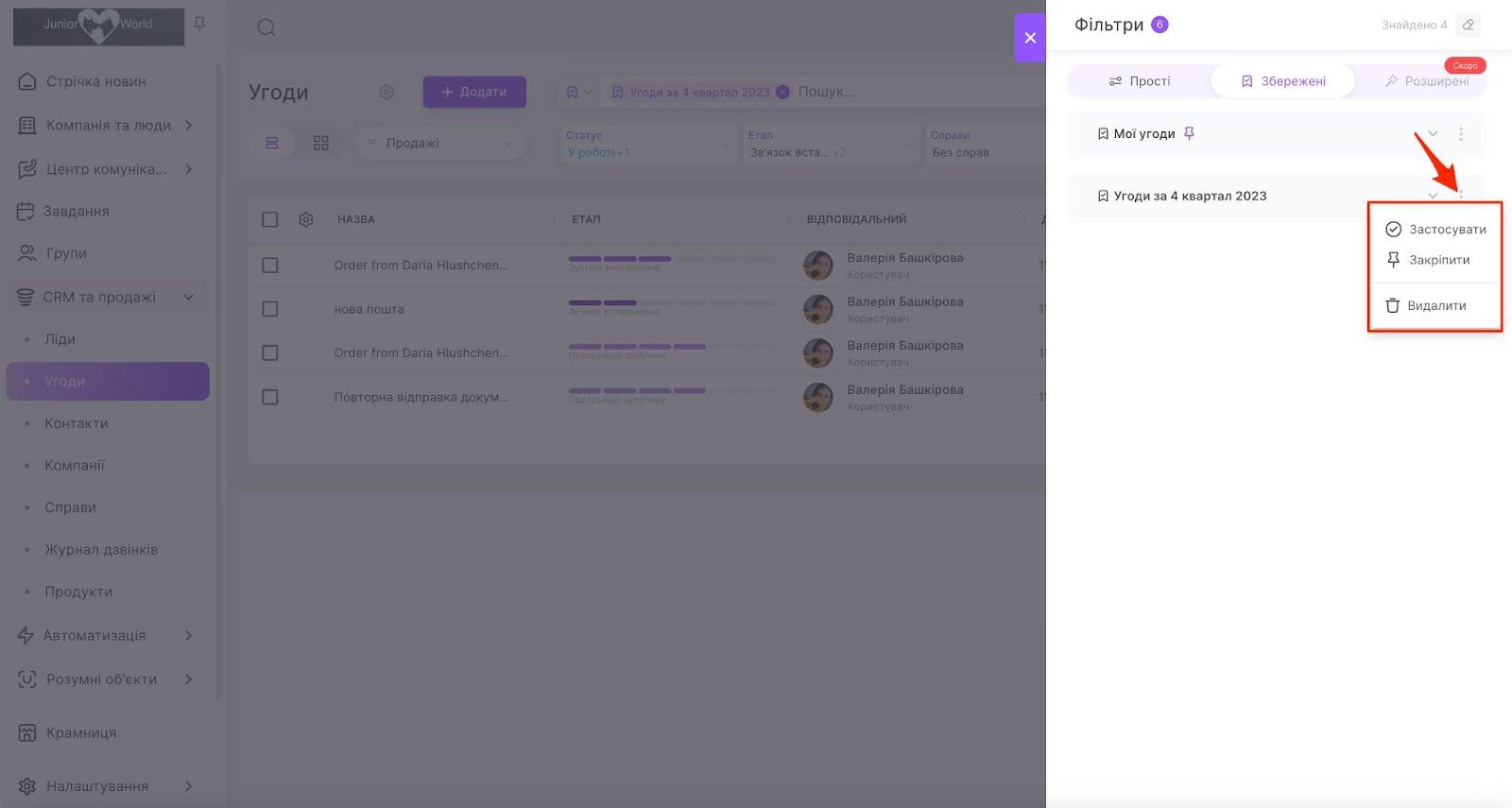The height and width of the screenshot is (808, 1512).
Task: Click the Автоматизація lightning icon
Action: 26,635
